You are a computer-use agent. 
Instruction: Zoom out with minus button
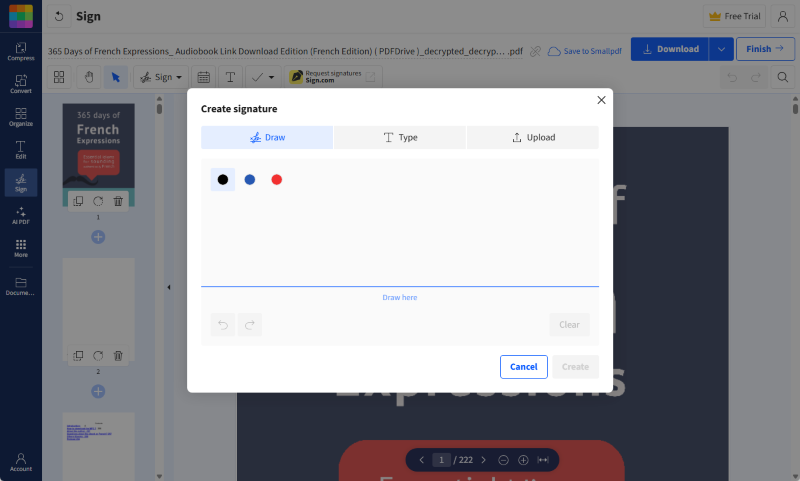tap(503, 460)
